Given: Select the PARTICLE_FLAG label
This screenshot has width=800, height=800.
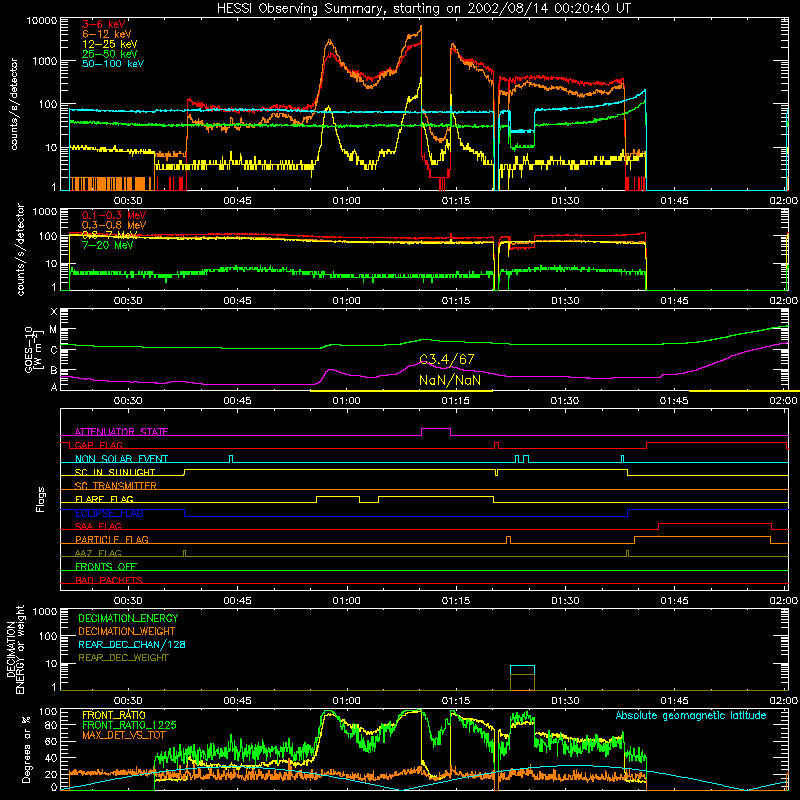Looking at the screenshot, I should pyautogui.click(x=112, y=540).
